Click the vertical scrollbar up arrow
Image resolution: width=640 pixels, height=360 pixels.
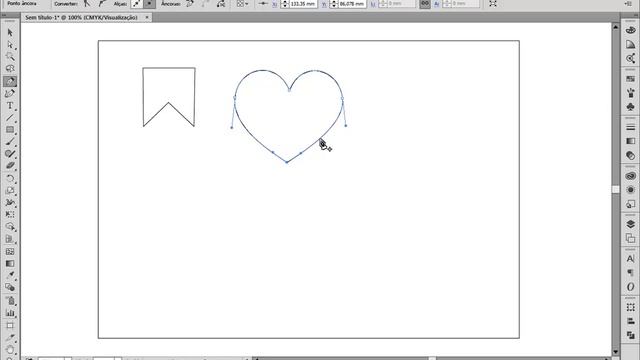(616, 27)
